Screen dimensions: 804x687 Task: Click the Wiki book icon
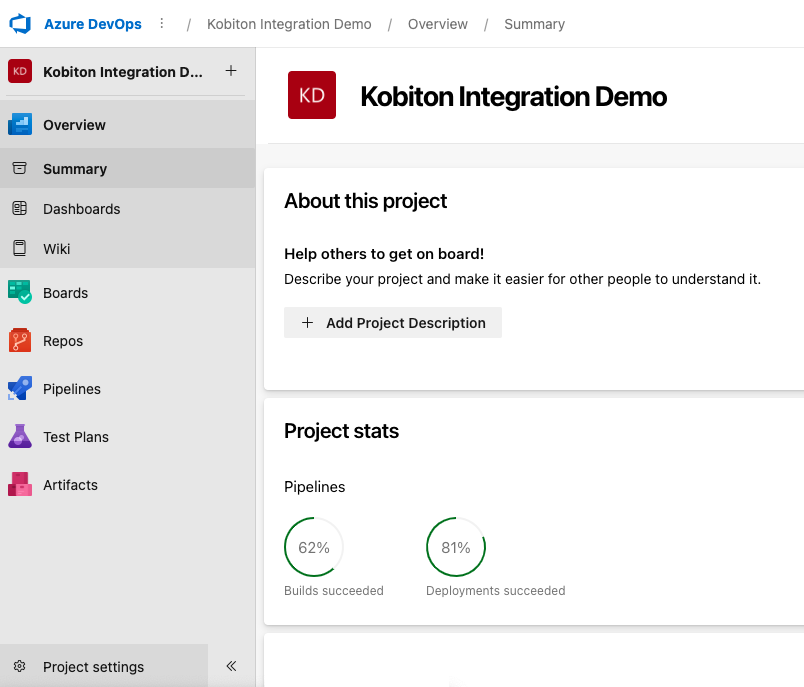point(19,248)
